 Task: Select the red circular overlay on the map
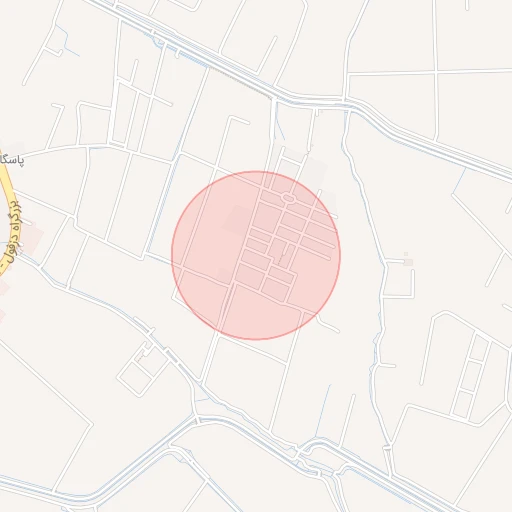click(x=256, y=256)
